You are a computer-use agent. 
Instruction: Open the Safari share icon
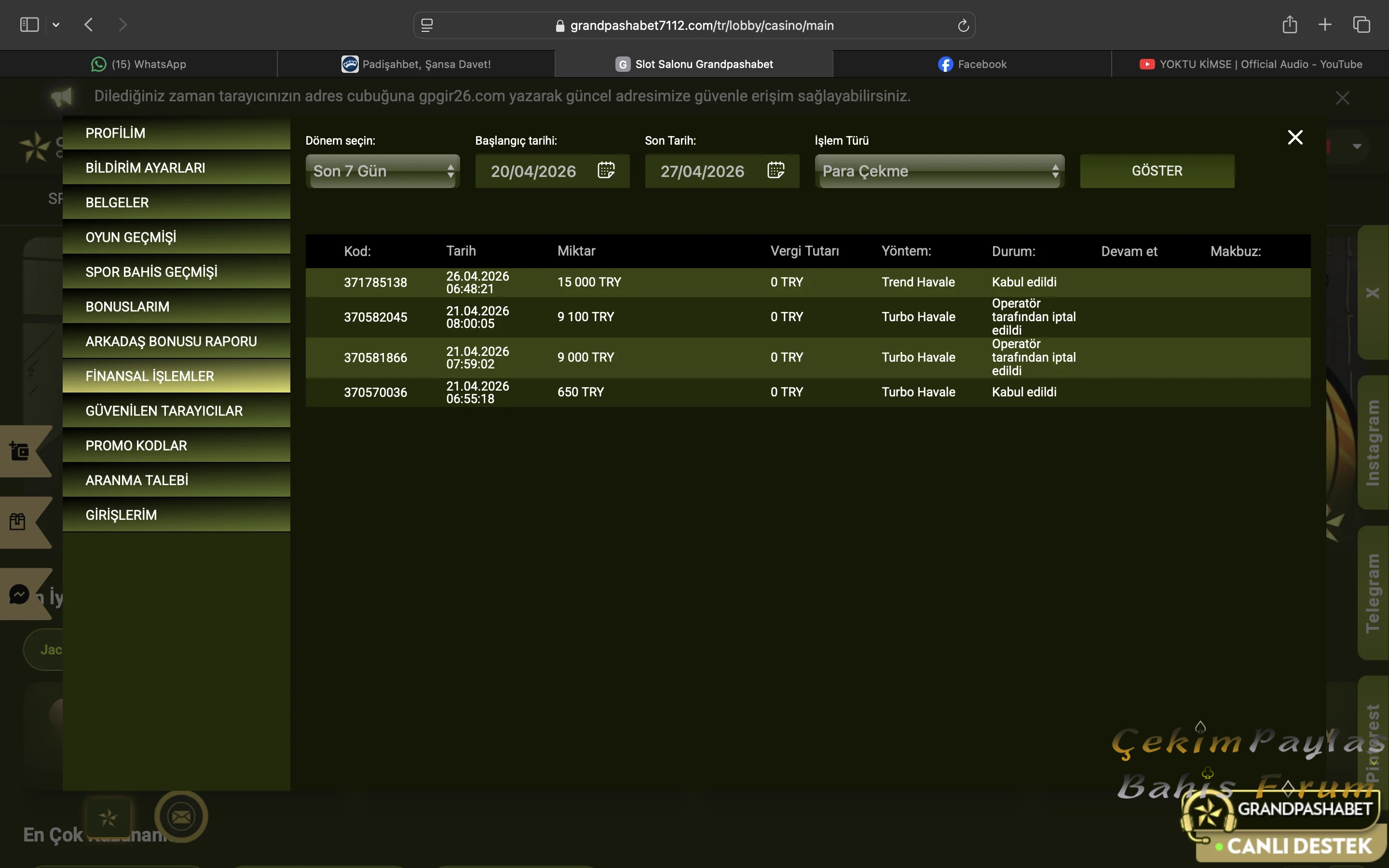click(1290, 25)
